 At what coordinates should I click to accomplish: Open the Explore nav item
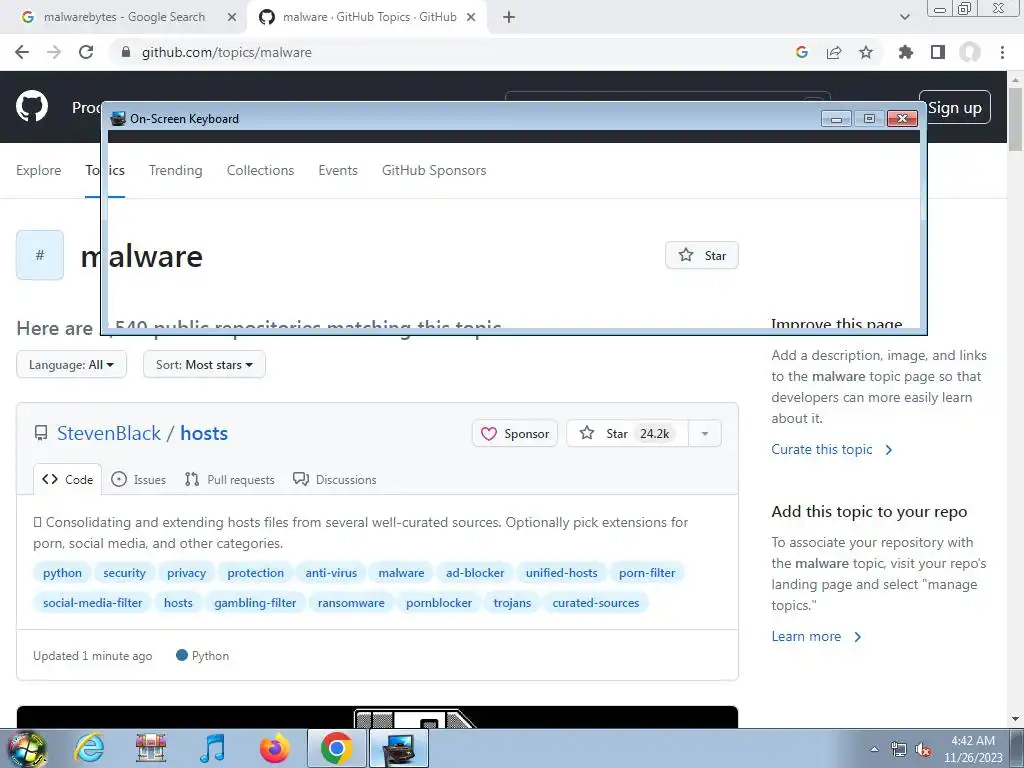[39, 170]
